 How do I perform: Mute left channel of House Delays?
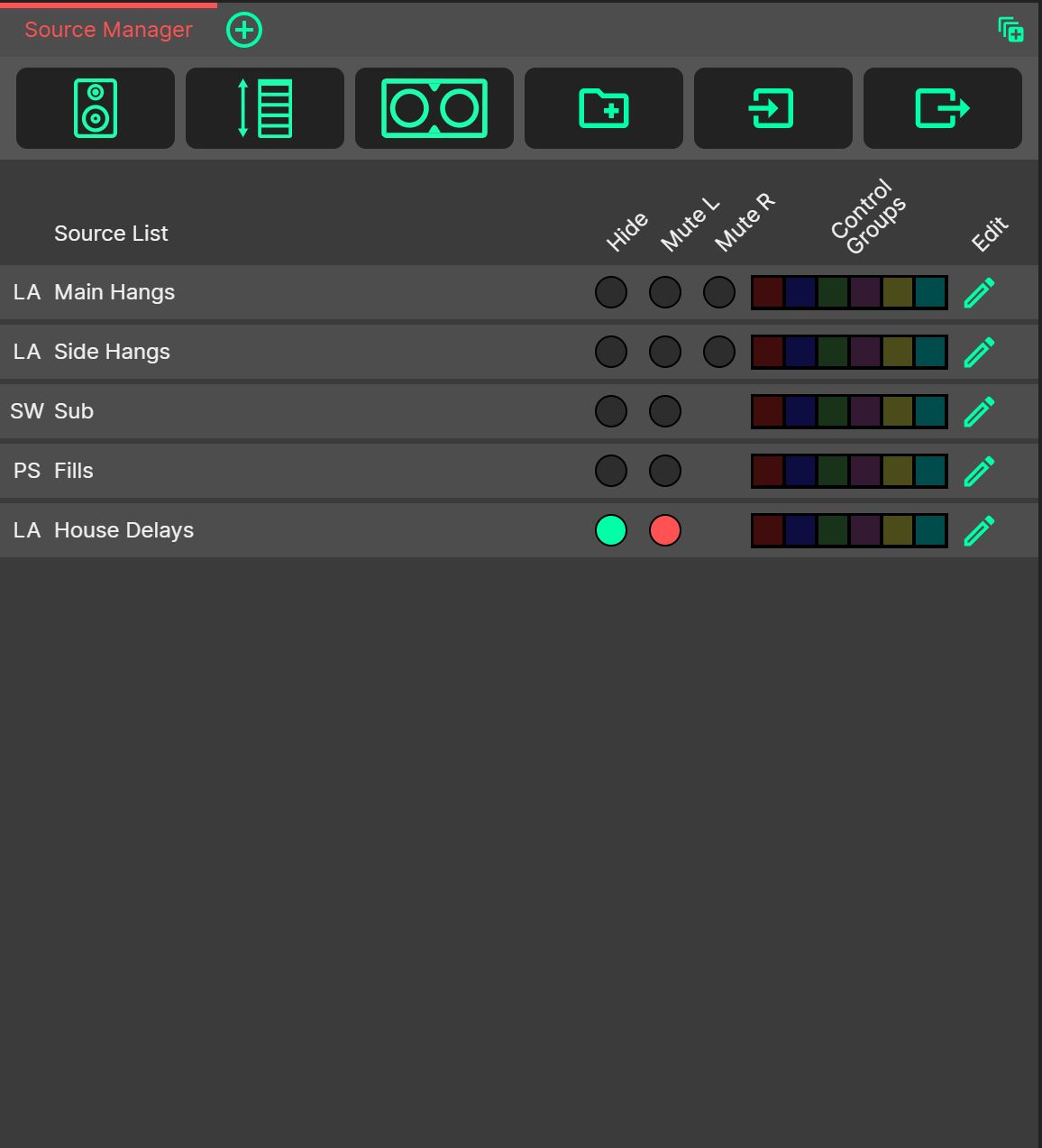665,530
